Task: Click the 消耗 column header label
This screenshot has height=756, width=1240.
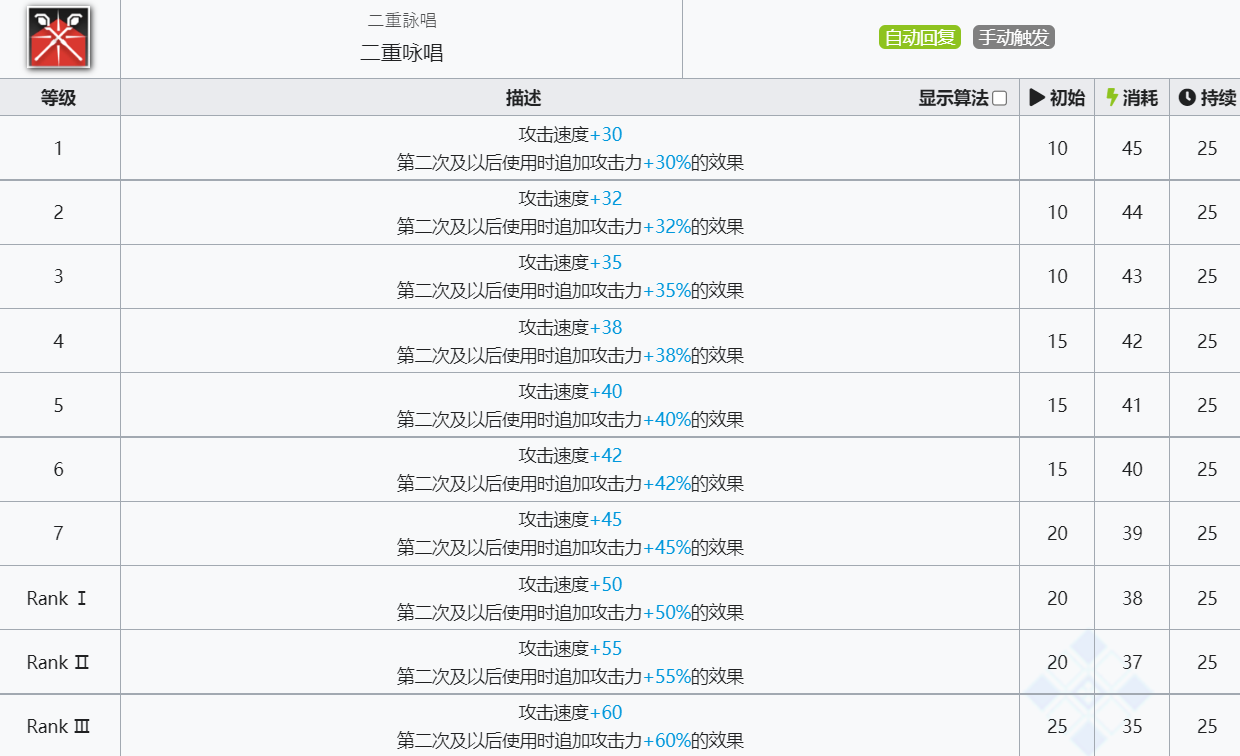Action: (1140, 98)
